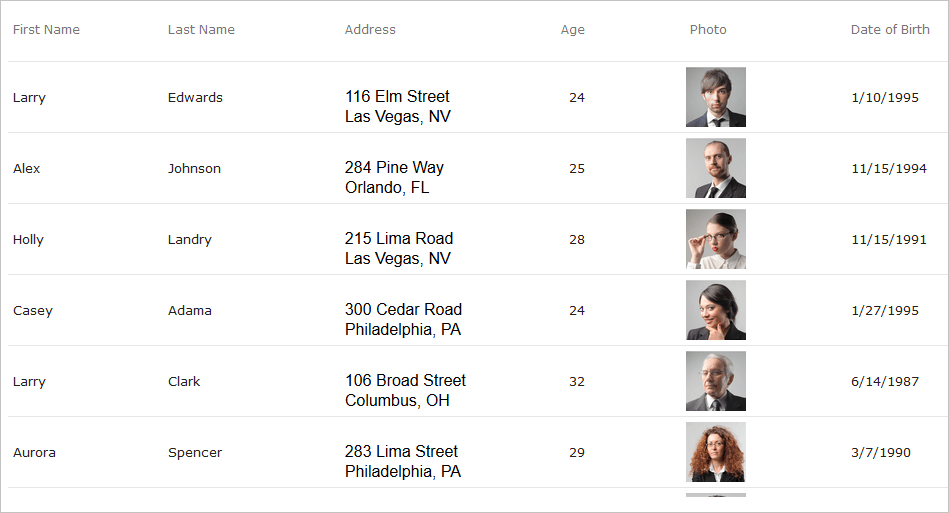
Task: Select Aurora Spencer's curly-hair photo
Action: tap(715, 452)
